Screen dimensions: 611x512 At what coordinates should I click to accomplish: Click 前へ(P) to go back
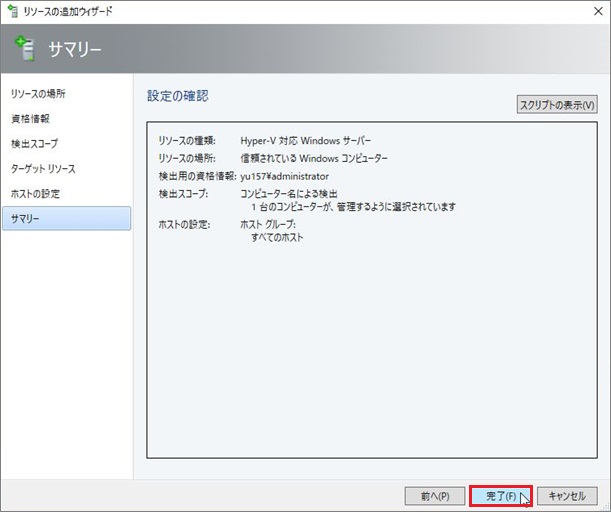click(x=434, y=496)
